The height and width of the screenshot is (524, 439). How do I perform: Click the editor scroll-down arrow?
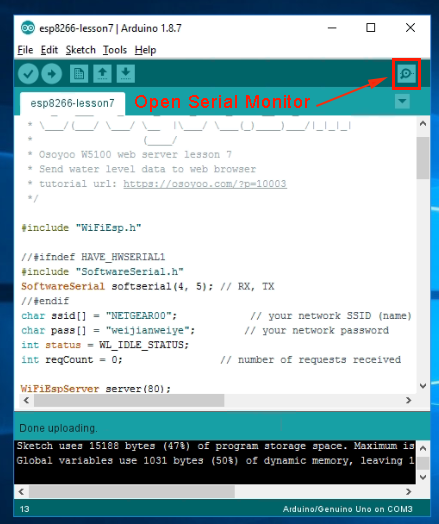tap(423, 386)
